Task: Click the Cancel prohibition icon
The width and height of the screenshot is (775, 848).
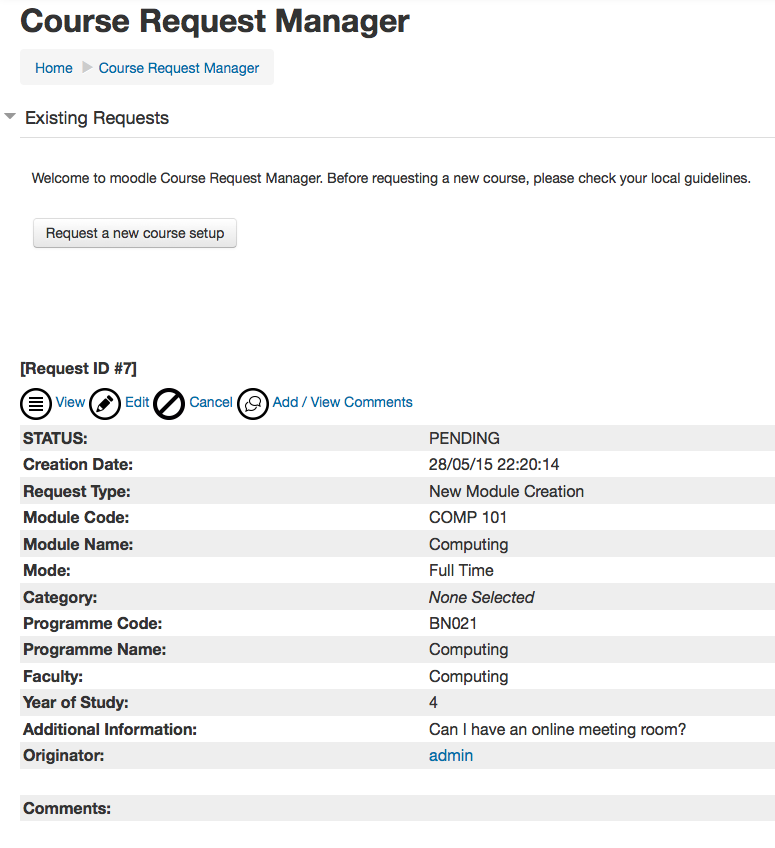Action: (x=169, y=404)
